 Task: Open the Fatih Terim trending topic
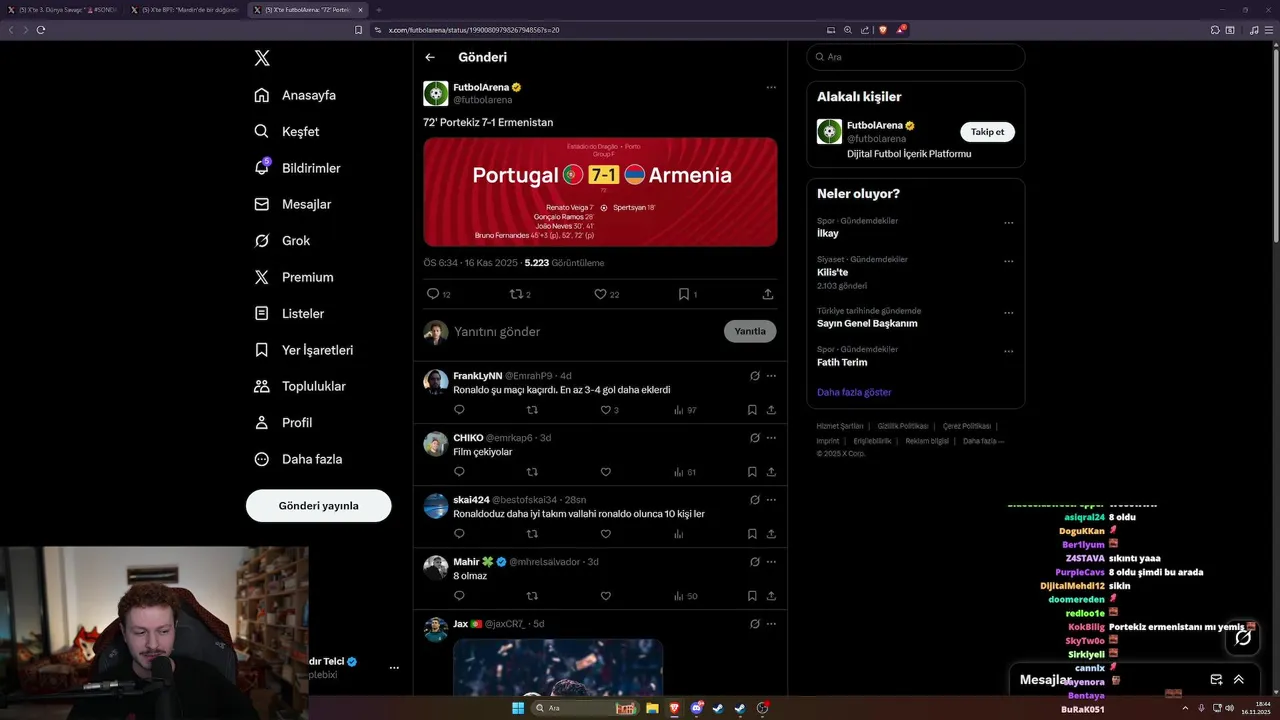(842, 362)
